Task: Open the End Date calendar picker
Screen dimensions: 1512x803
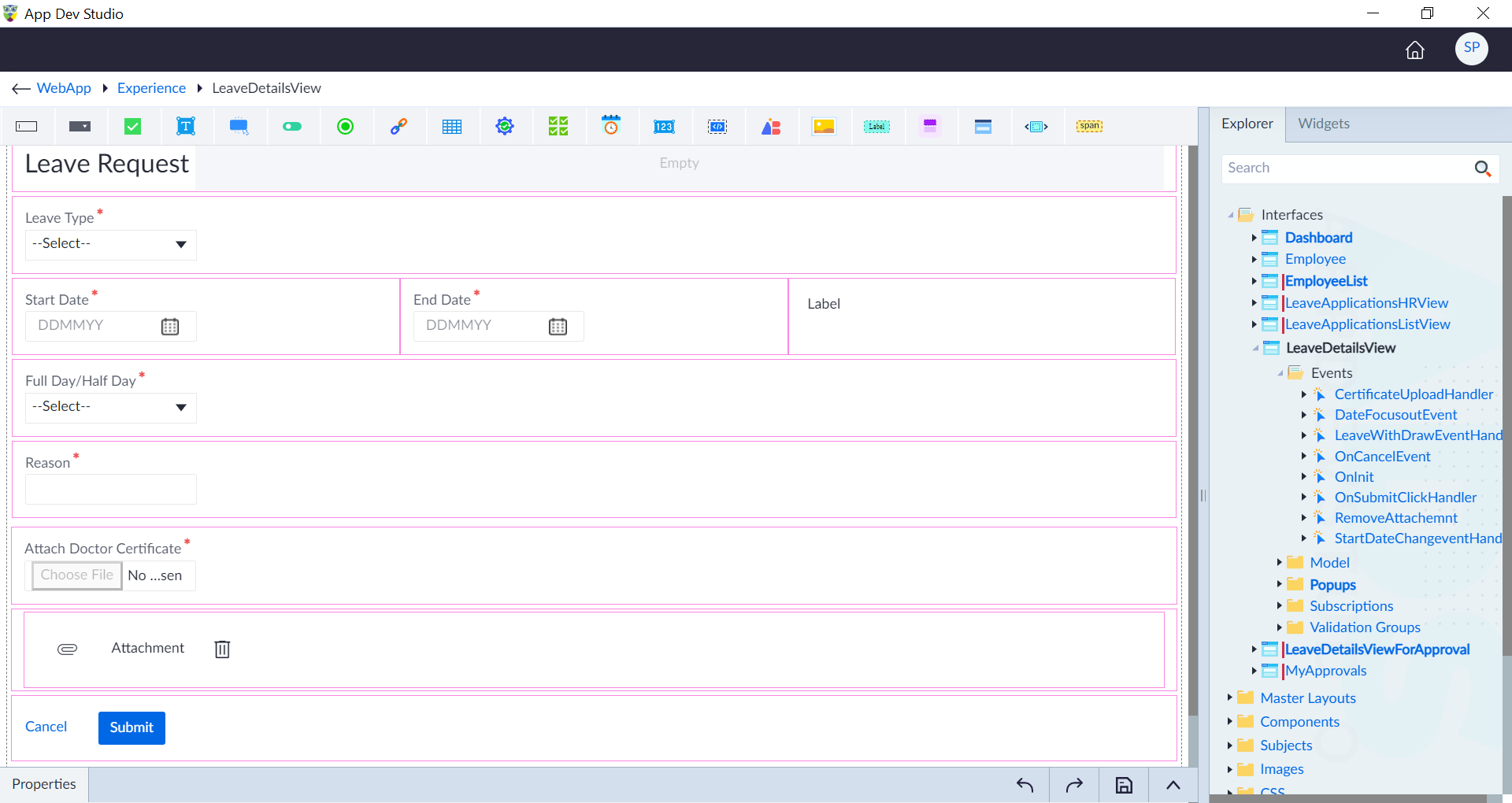Action: click(558, 327)
